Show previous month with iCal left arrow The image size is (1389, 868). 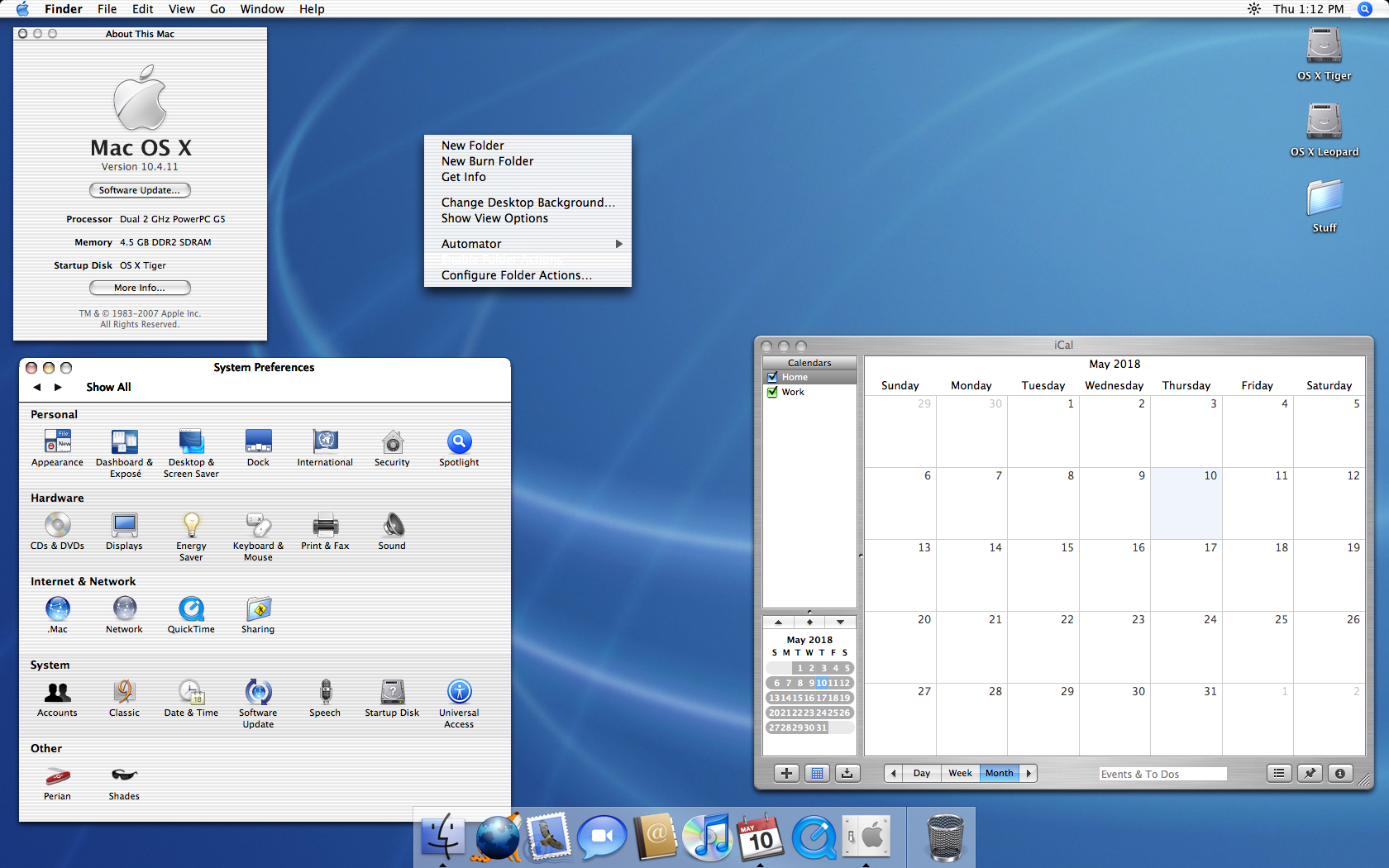[x=894, y=774]
